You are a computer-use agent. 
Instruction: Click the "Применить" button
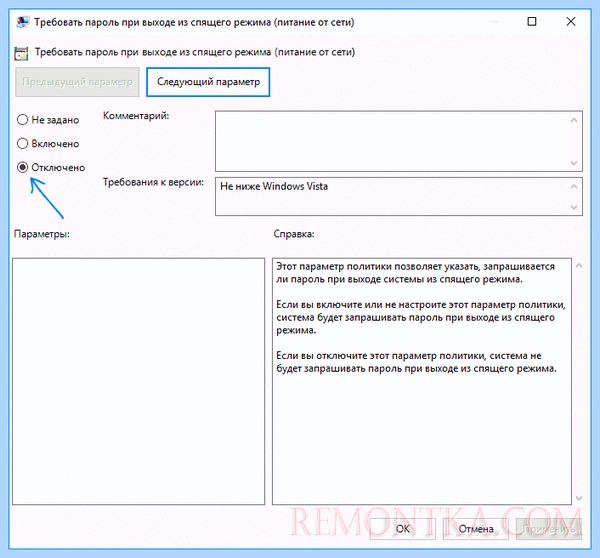coord(549,529)
